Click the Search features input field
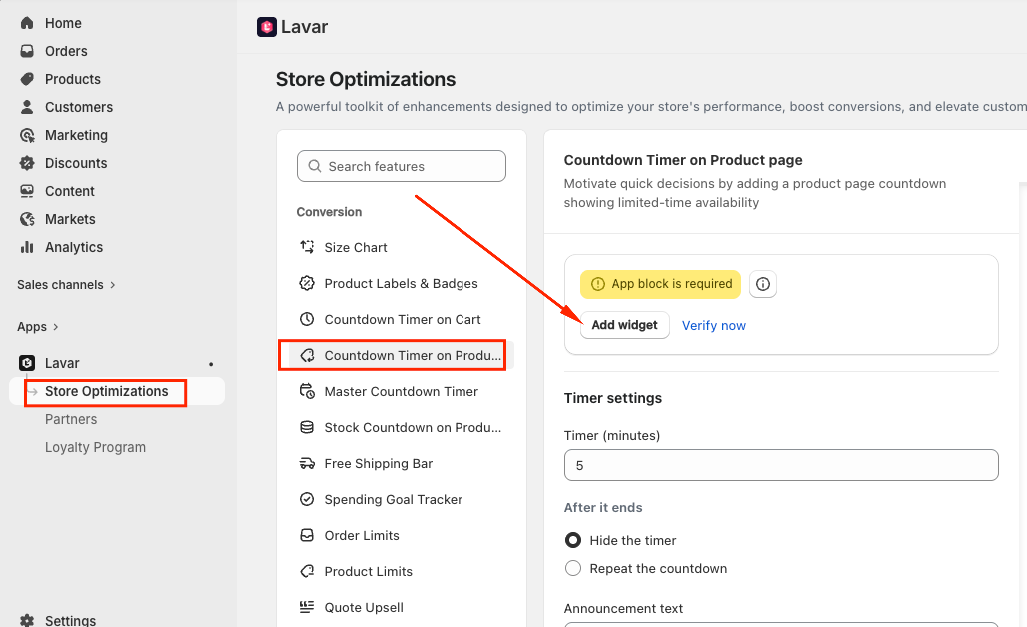This screenshot has width=1027, height=627. pos(401,166)
